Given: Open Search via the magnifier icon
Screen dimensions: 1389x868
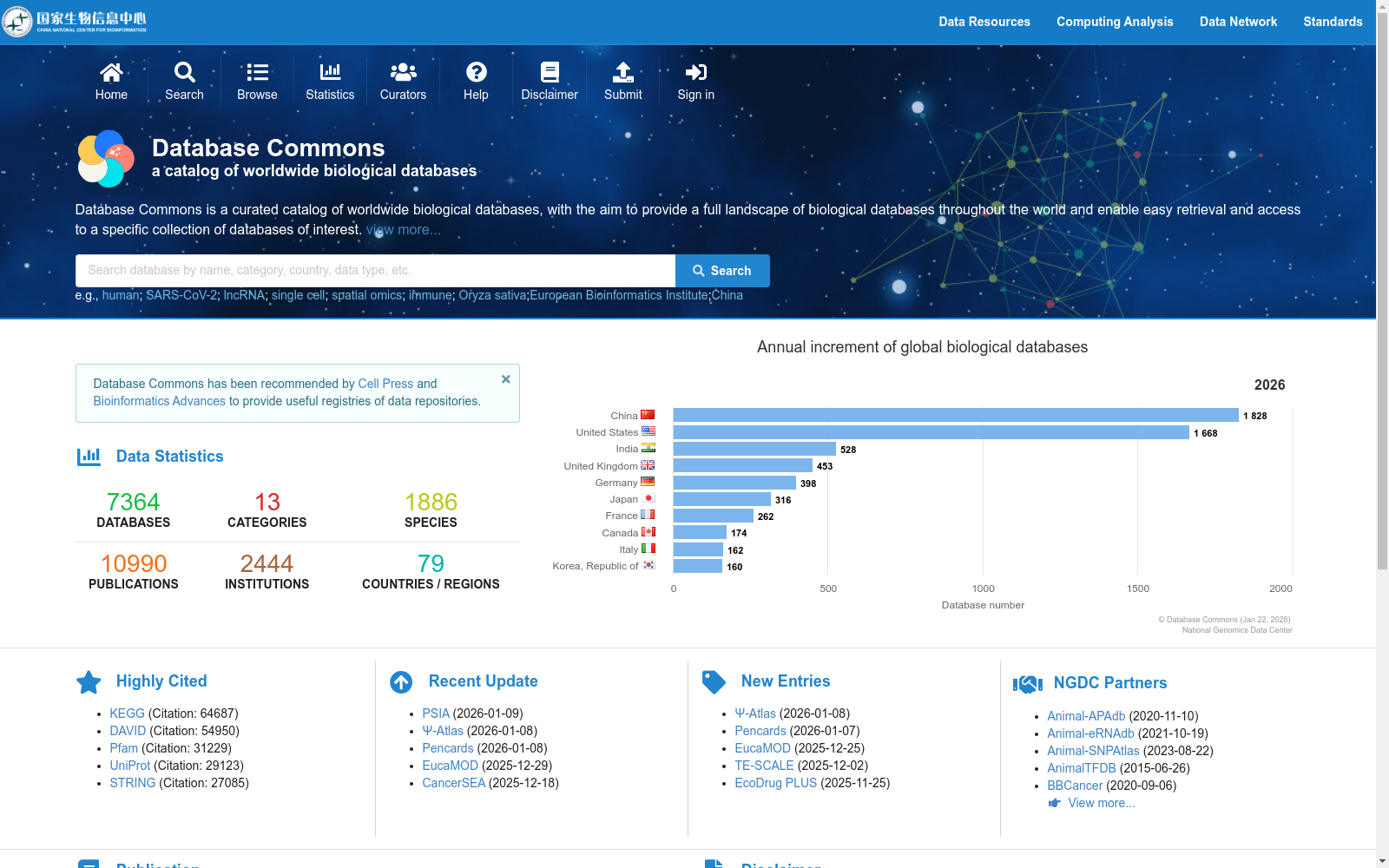Looking at the screenshot, I should point(184,72).
